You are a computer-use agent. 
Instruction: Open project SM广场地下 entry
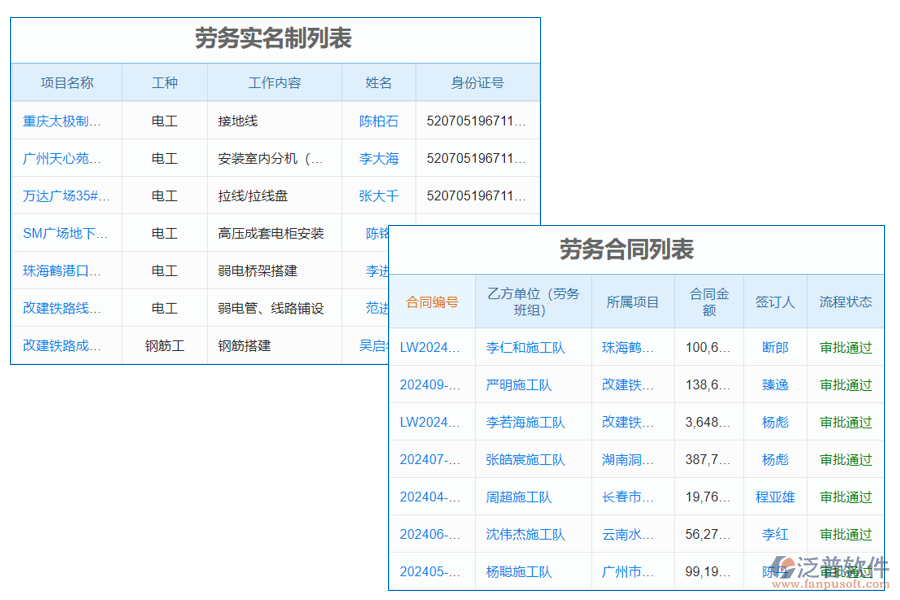click(x=57, y=233)
